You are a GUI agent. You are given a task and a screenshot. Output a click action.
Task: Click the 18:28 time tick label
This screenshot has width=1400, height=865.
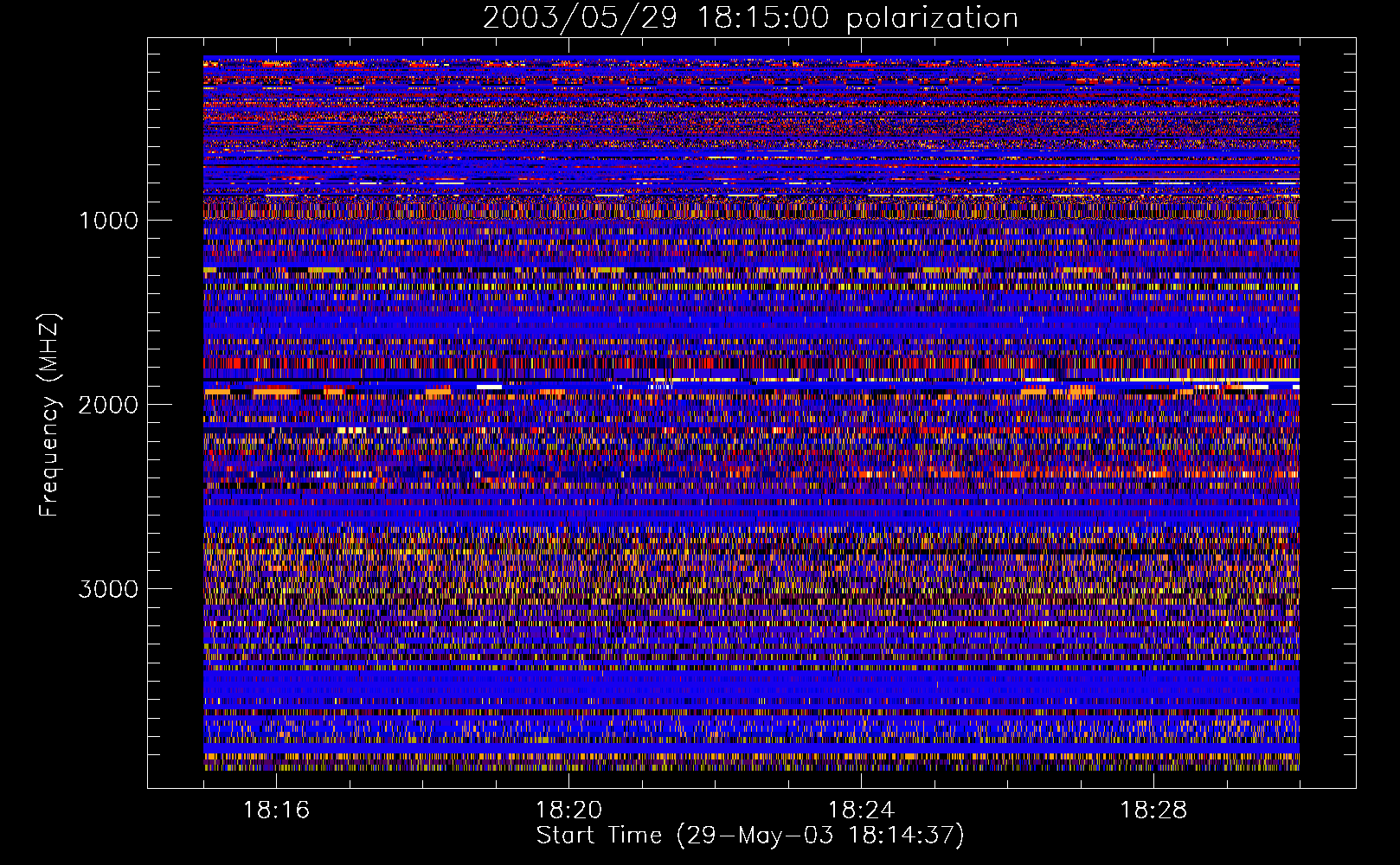(1153, 811)
